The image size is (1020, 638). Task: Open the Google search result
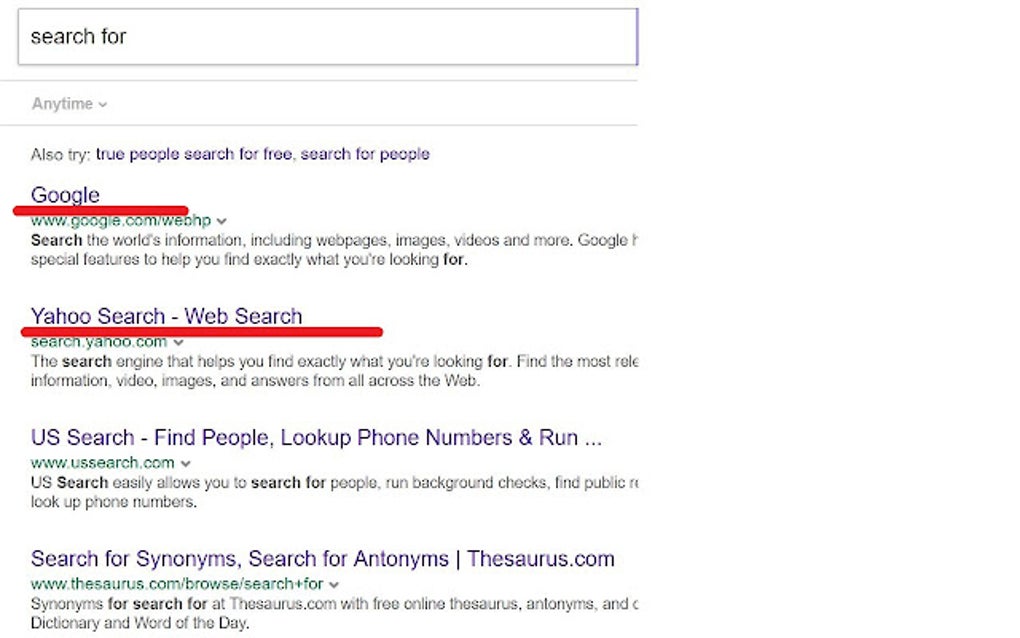point(64,195)
